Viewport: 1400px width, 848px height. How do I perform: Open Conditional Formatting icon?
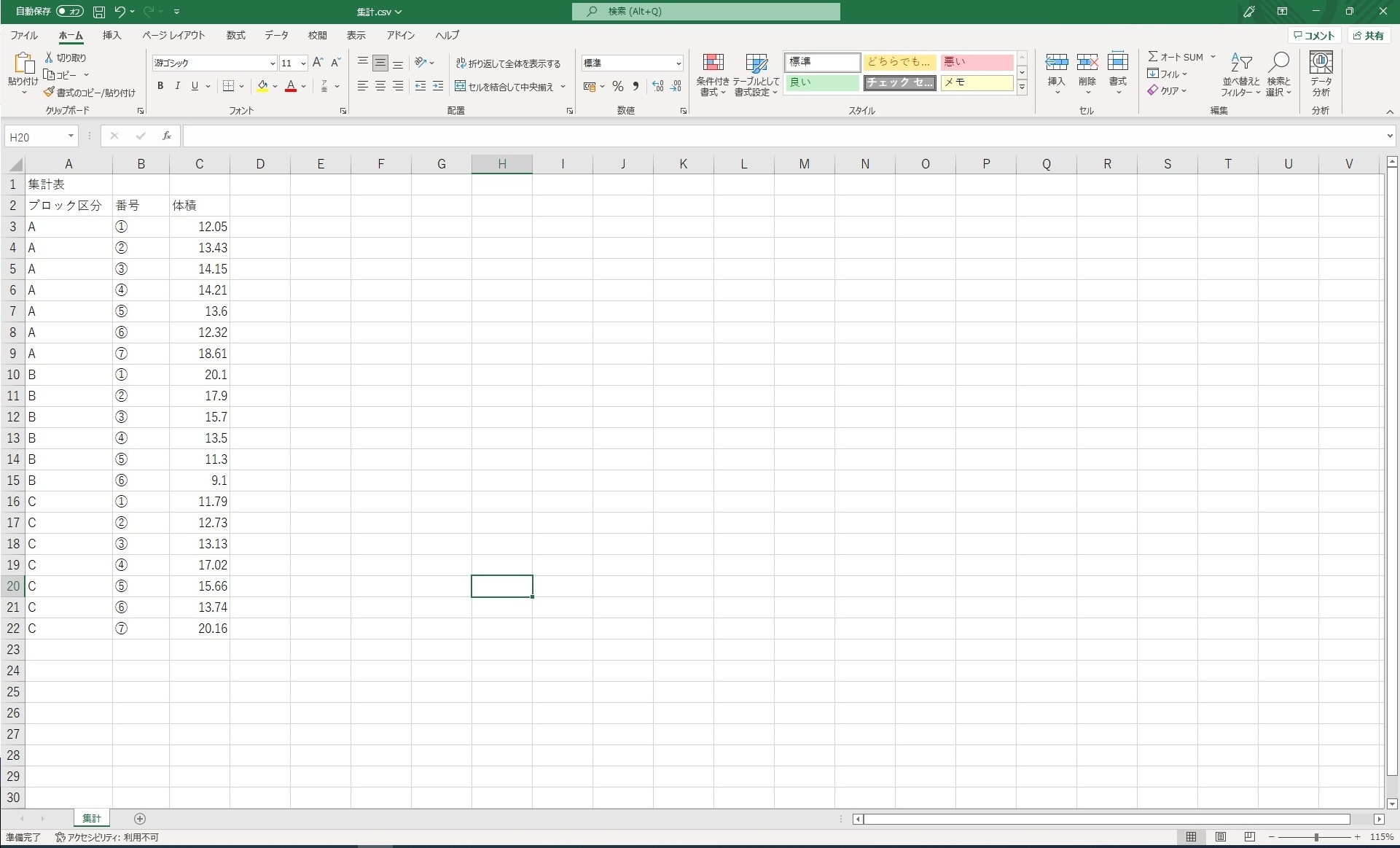coord(713,63)
